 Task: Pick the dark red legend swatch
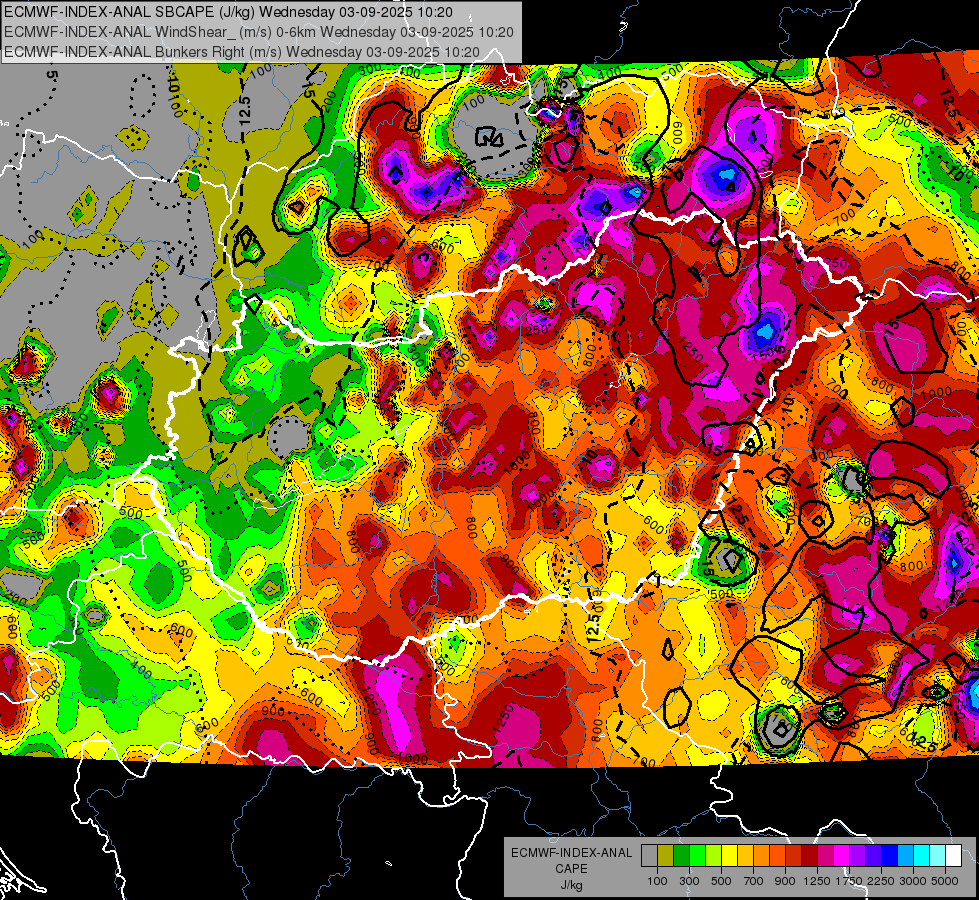coord(810,856)
